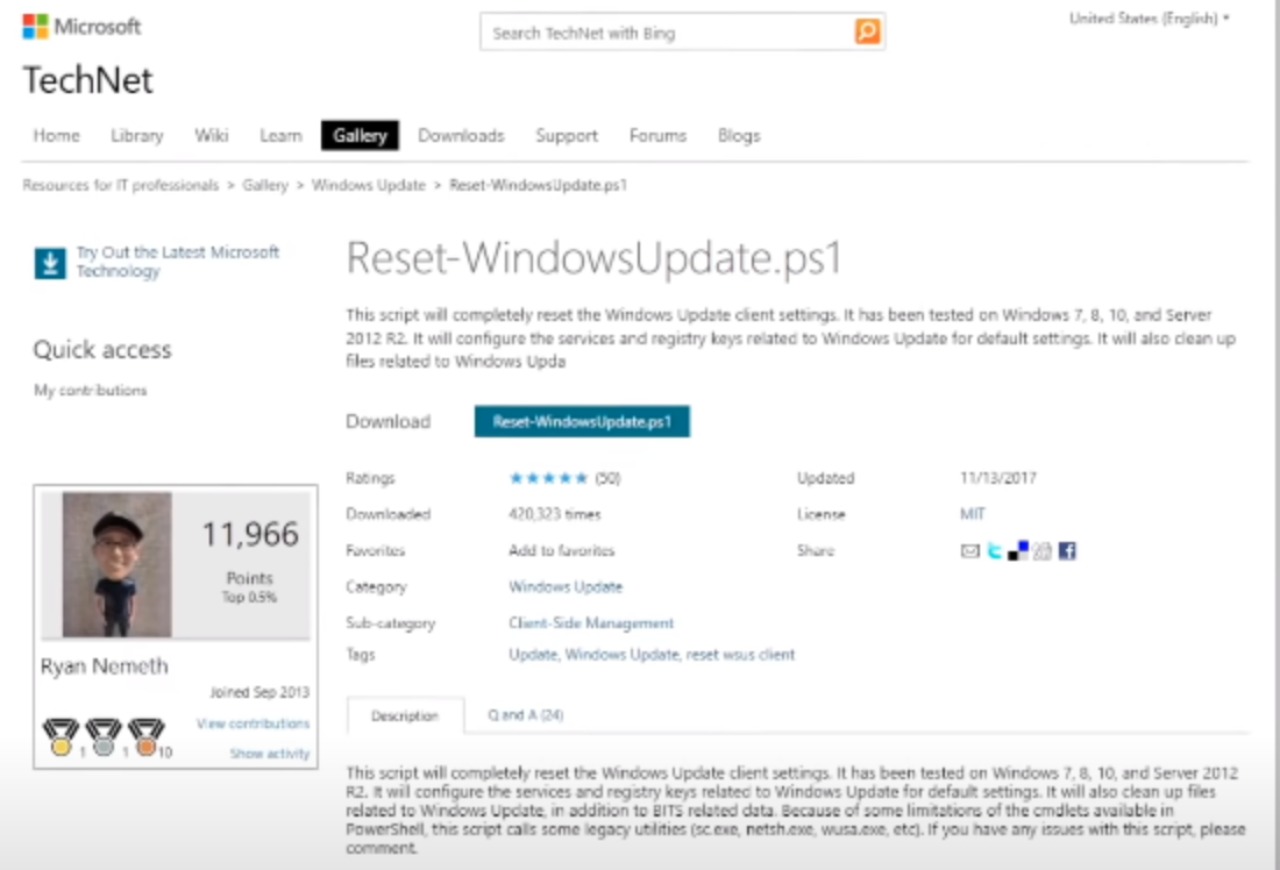Open the TechNet heading link
1280x870 pixels.
88,80
